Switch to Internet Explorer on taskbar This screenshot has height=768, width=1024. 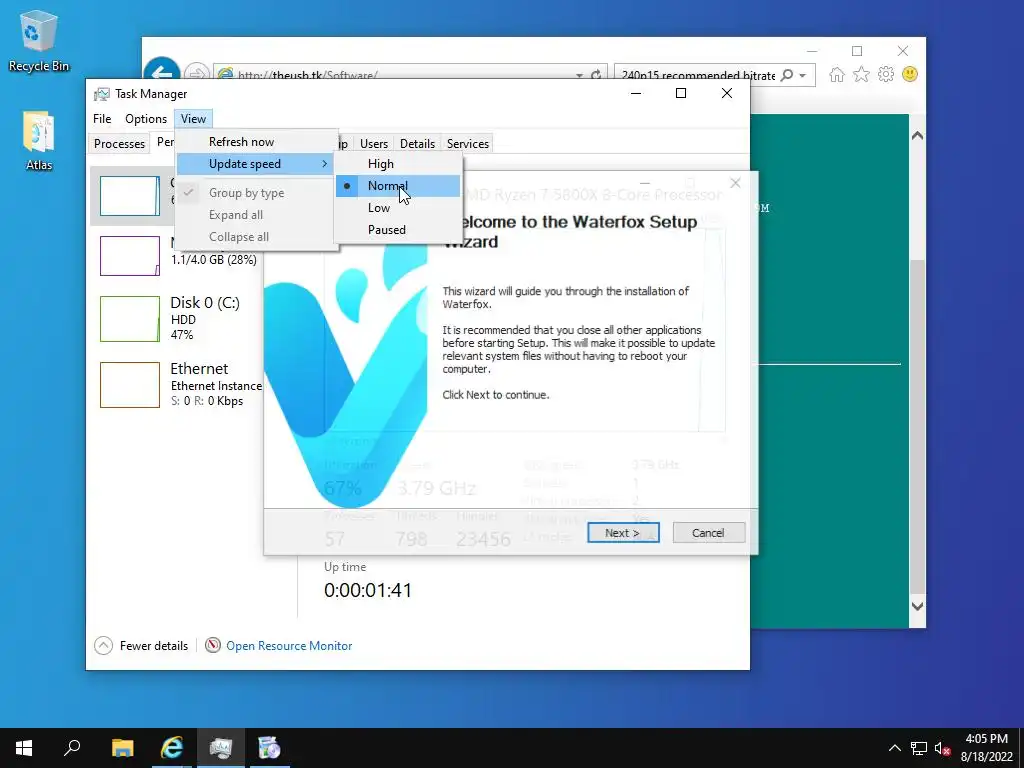tap(172, 748)
